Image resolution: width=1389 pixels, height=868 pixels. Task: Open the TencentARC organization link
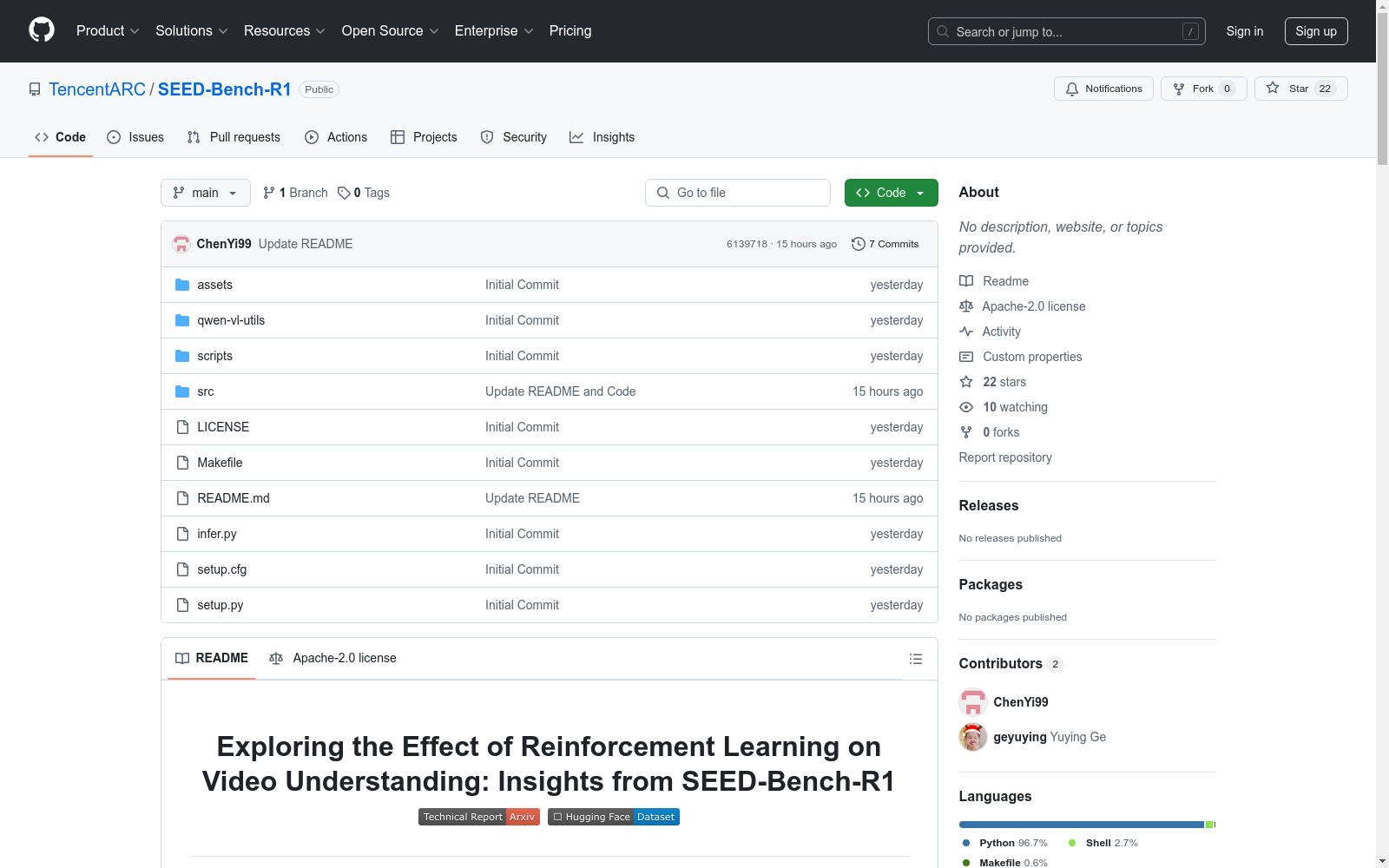click(97, 89)
